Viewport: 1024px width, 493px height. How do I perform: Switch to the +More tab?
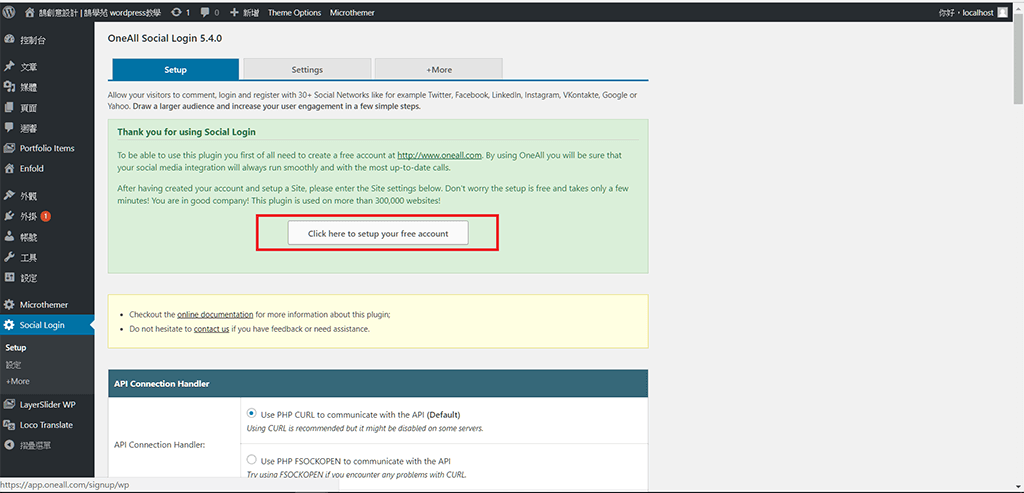(439, 70)
